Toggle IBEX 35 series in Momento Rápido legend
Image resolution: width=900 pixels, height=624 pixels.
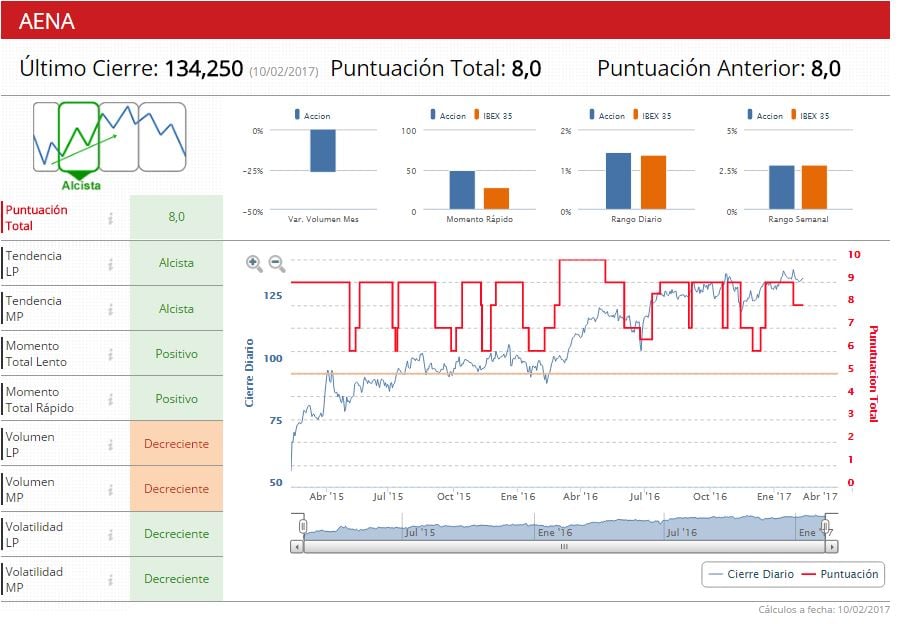coord(493,115)
